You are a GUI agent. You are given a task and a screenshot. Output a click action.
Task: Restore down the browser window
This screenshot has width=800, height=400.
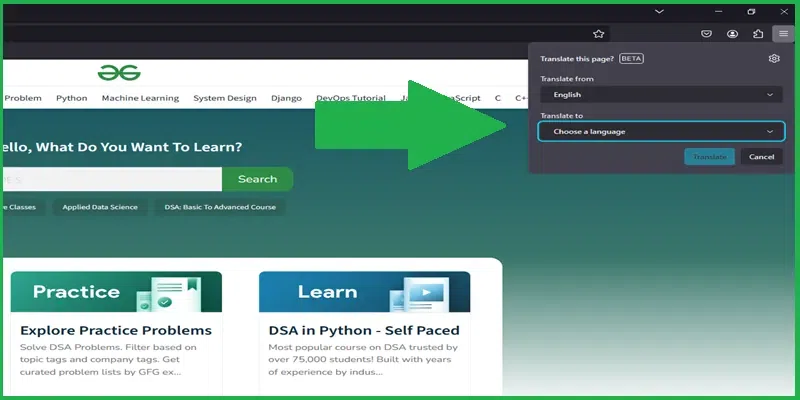pyautogui.click(x=751, y=12)
